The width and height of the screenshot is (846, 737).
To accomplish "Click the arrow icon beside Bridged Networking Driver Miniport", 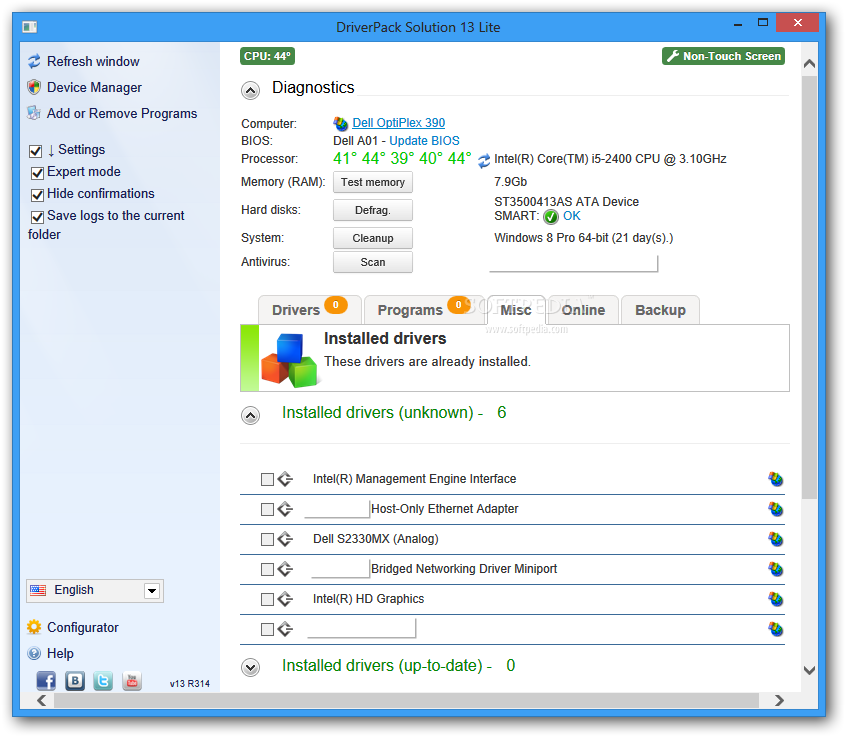I will click(x=285, y=569).
